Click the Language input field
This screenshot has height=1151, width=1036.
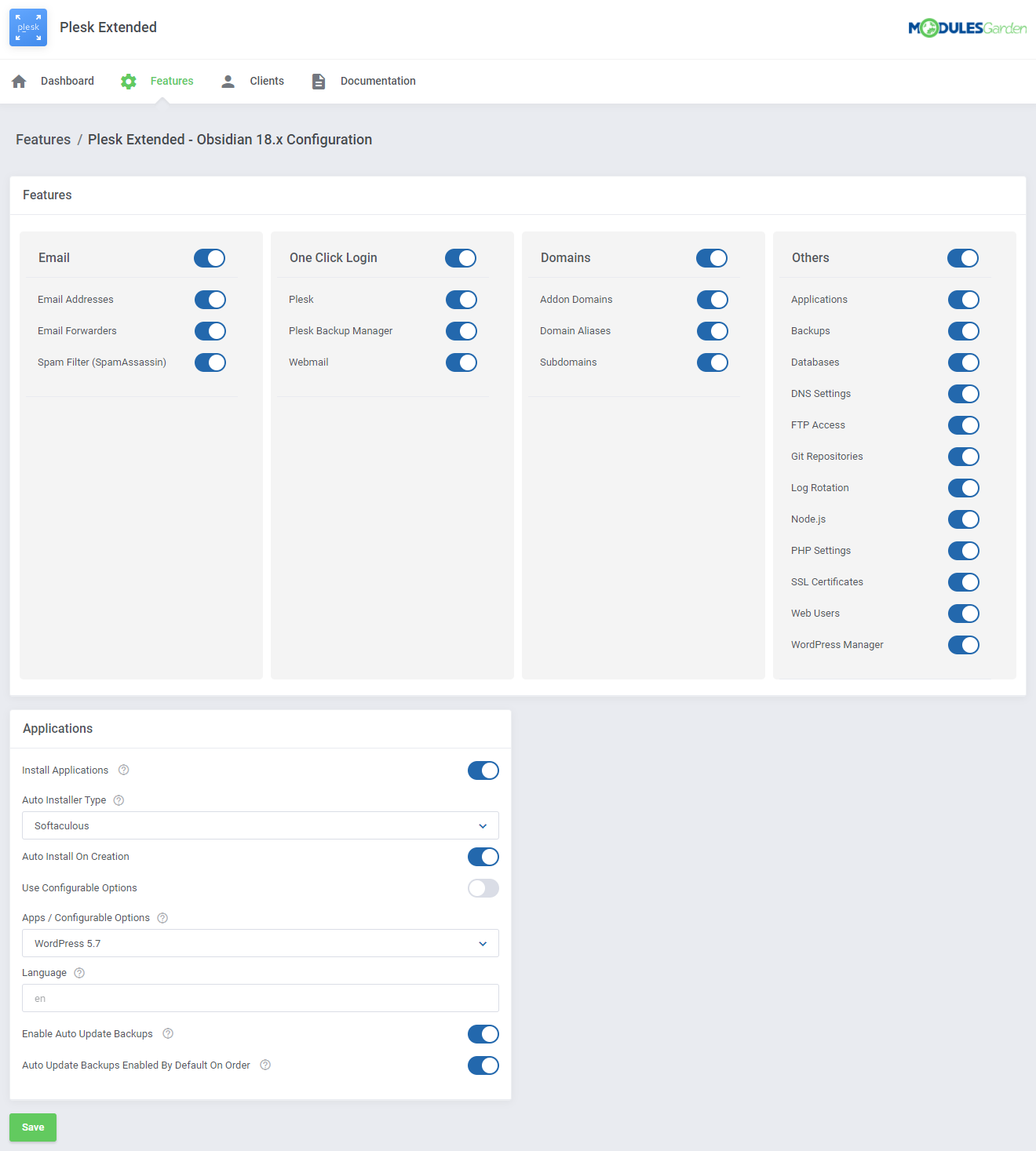(x=261, y=998)
